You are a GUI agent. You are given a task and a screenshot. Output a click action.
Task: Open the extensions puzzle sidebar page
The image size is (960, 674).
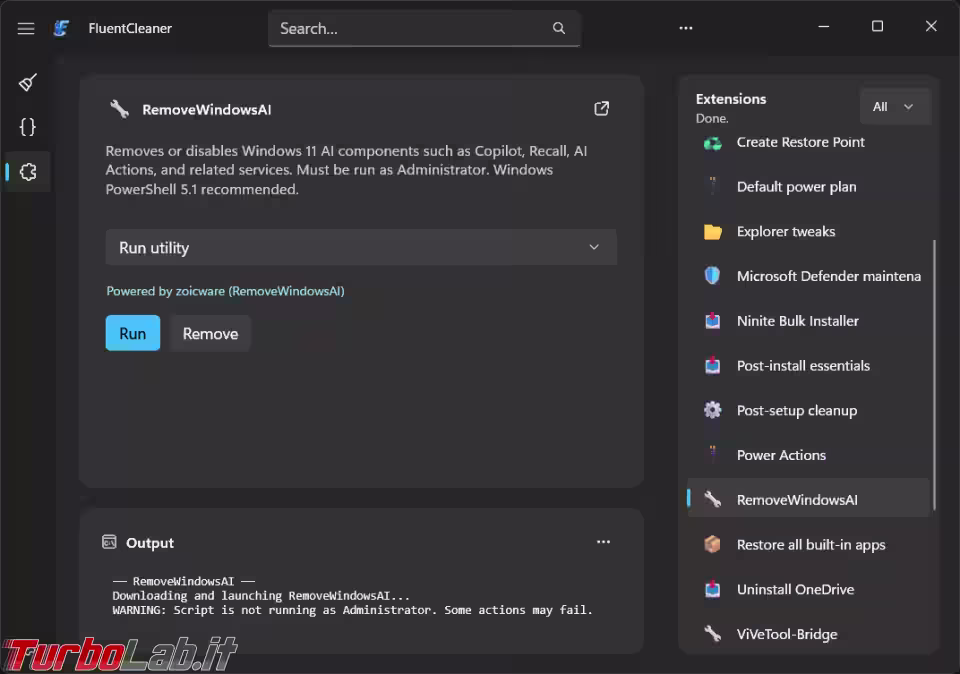[x=28, y=172]
